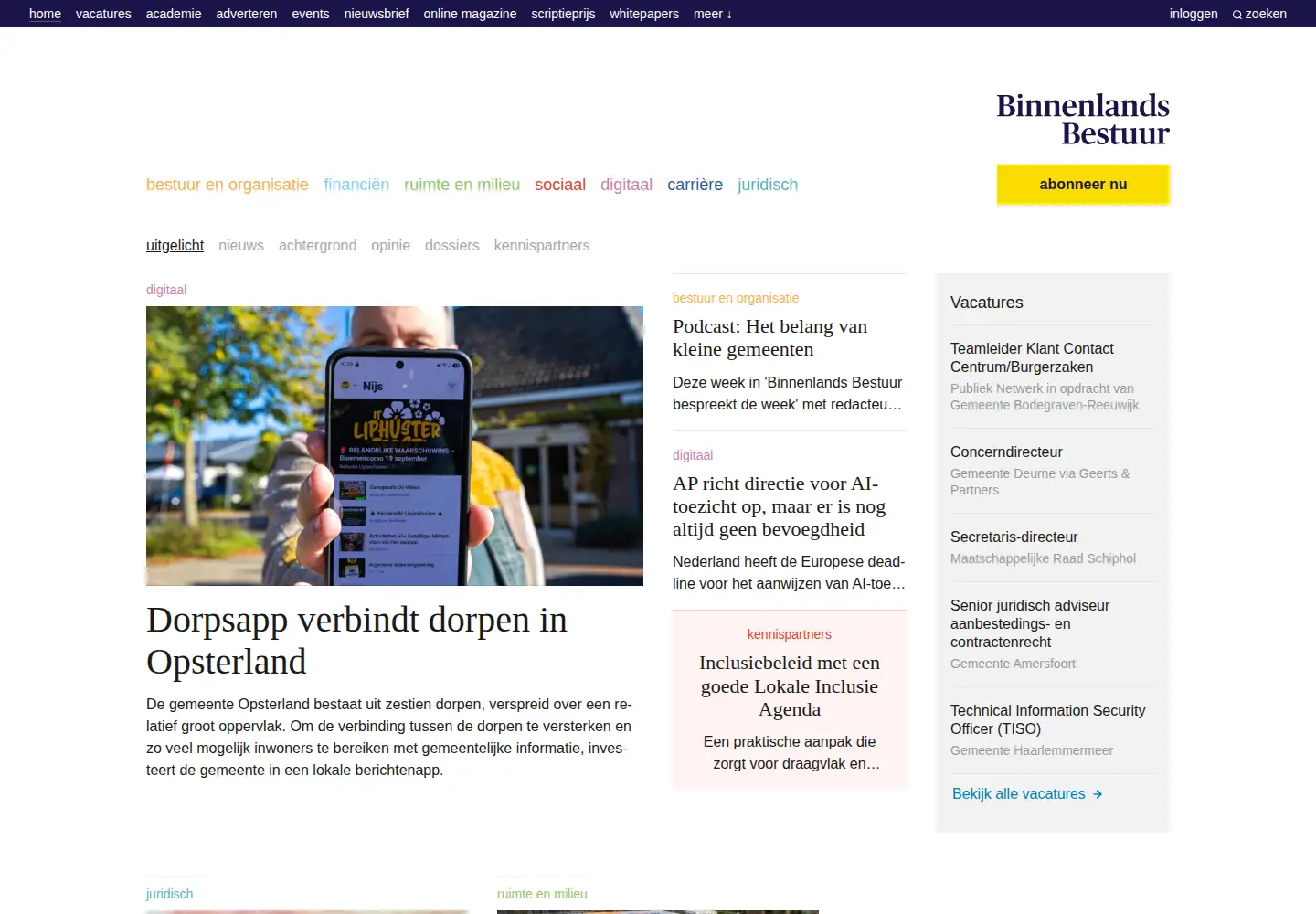1316x914 pixels.
Task: Open Senior juridisch adviseur aanbestedings- en contractenrecht vacancy
Action: (1030, 623)
